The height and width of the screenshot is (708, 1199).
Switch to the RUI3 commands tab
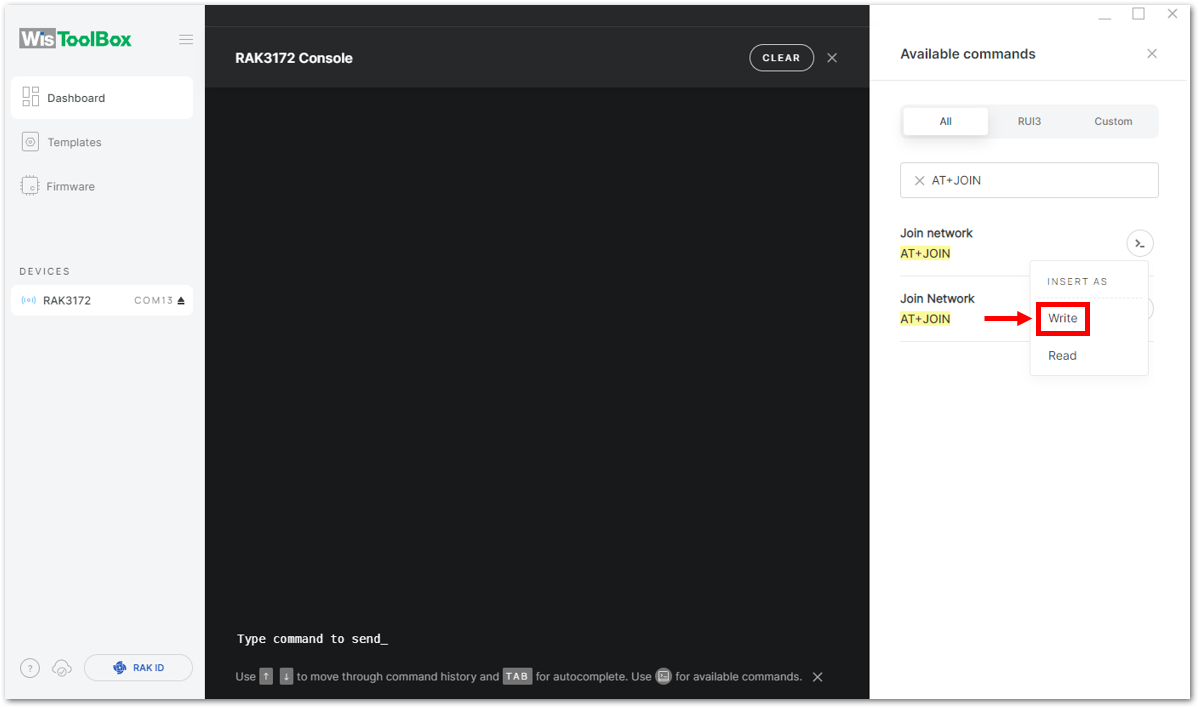pos(1029,122)
